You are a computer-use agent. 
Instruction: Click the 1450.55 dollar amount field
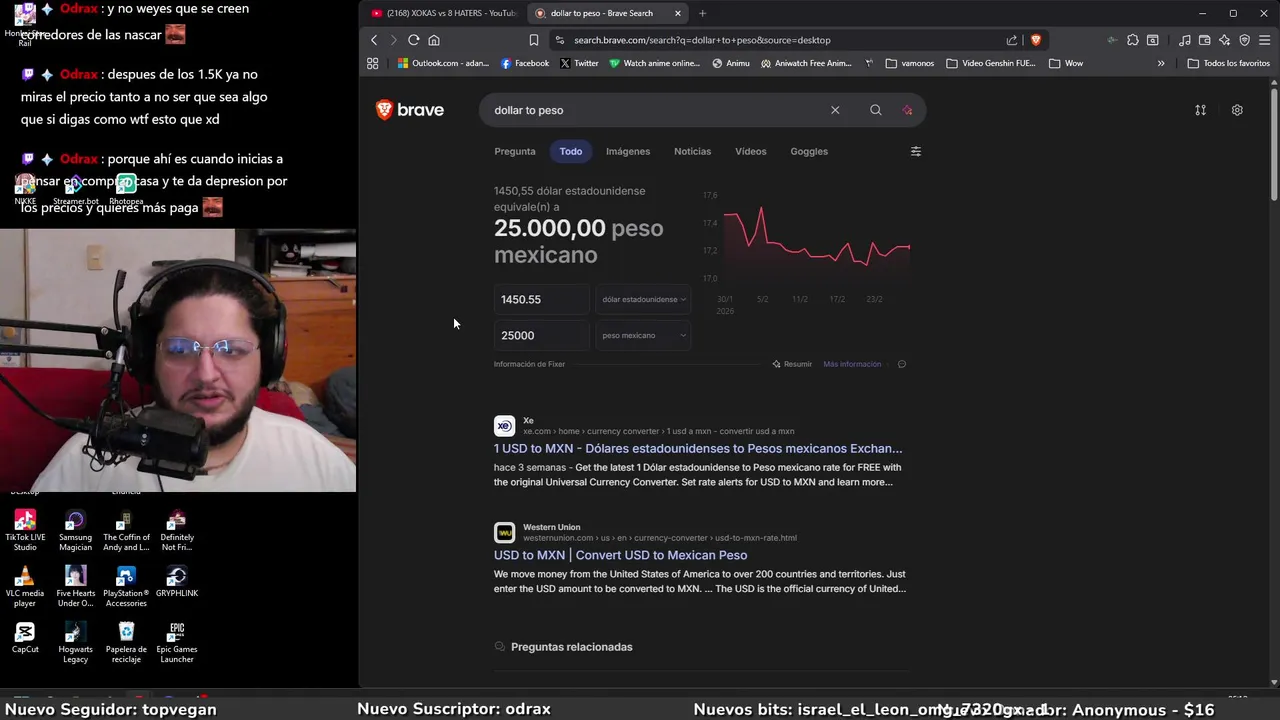pos(541,299)
